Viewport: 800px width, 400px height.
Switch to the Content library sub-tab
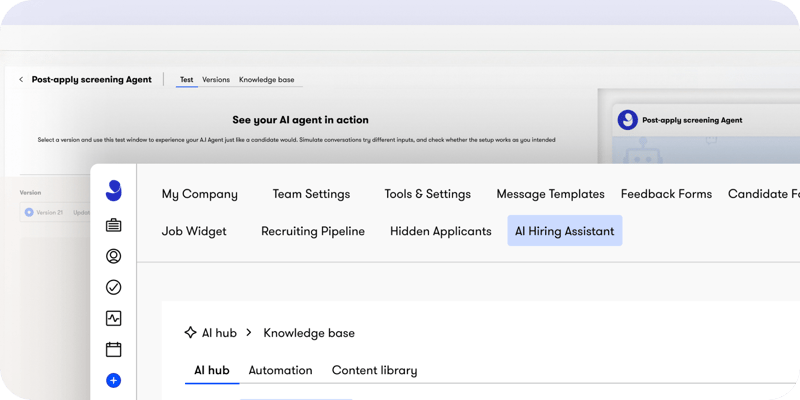(x=374, y=370)
